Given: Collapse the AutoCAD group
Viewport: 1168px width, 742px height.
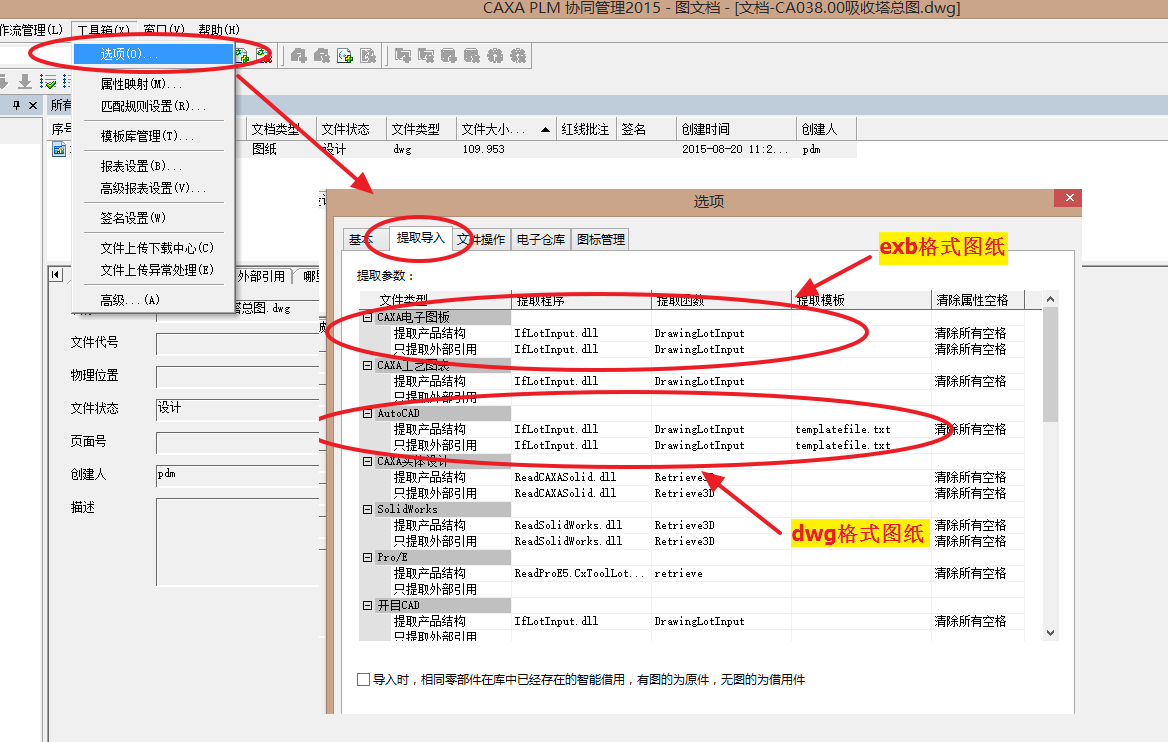Looking at the screenshot, I should tap(367, 413).
